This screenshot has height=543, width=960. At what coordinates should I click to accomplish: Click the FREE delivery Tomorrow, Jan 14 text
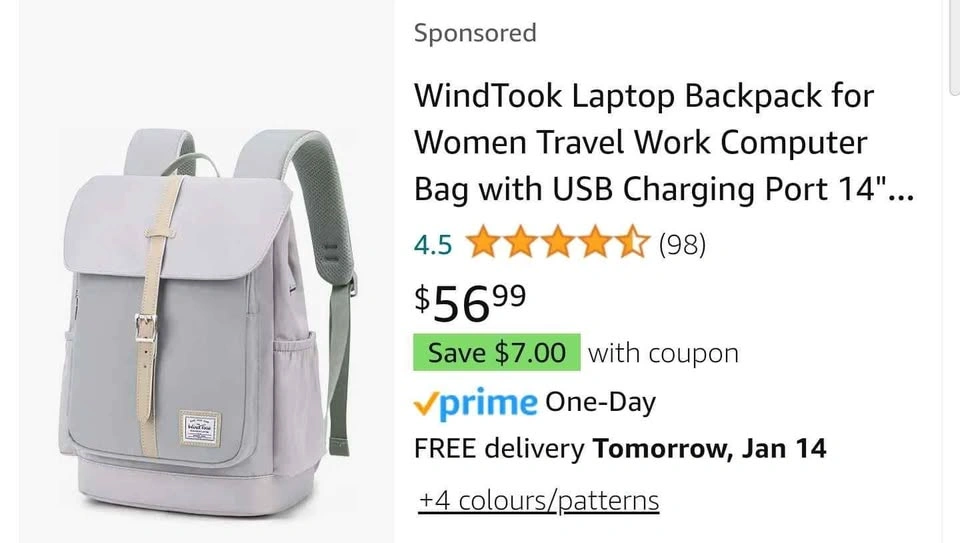click(620, 449)
